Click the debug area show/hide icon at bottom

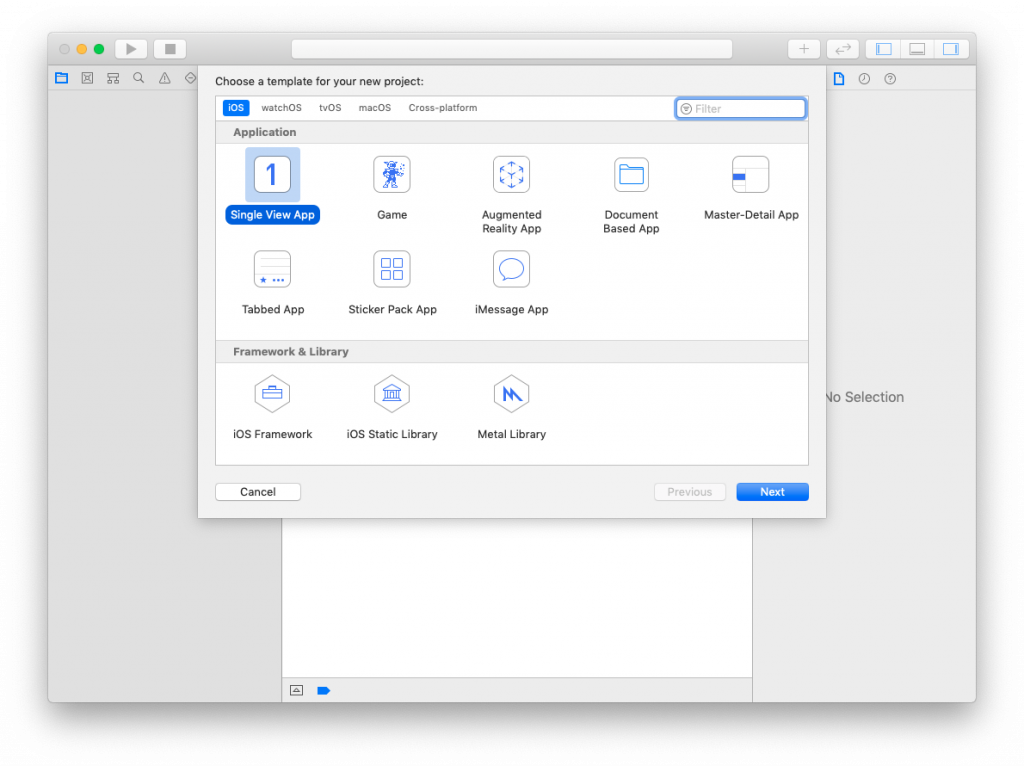[x=296, y=690]
